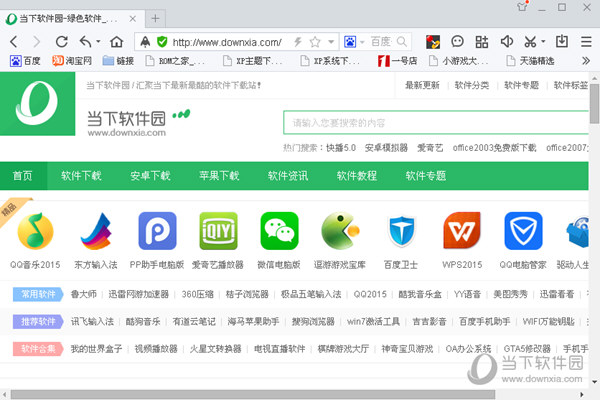This screenshot has height=400, width=600.
Task: Open 逗游游戏宝库 app icon
Action: click(341, 231)
